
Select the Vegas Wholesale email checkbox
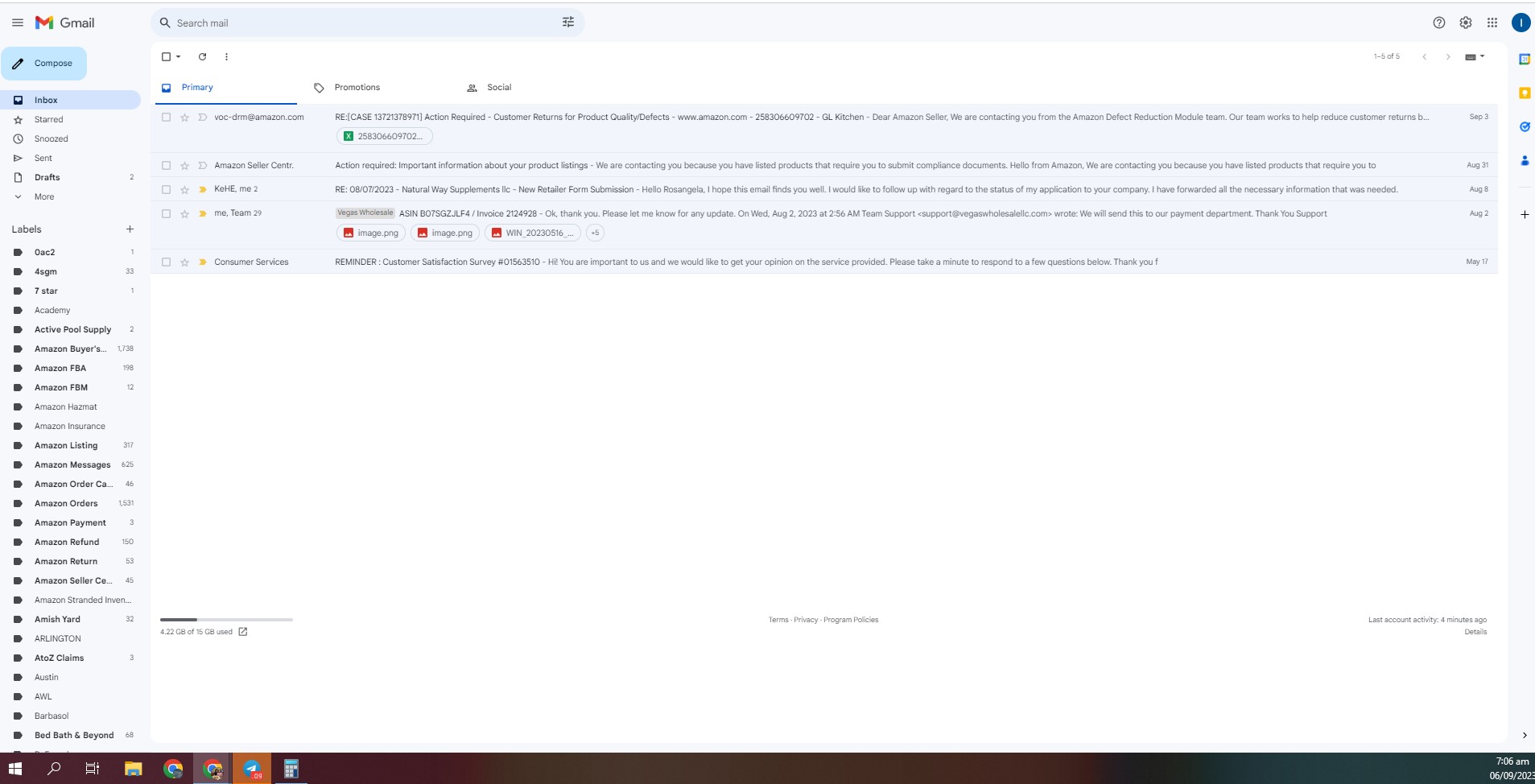click(x=166, y=214)
